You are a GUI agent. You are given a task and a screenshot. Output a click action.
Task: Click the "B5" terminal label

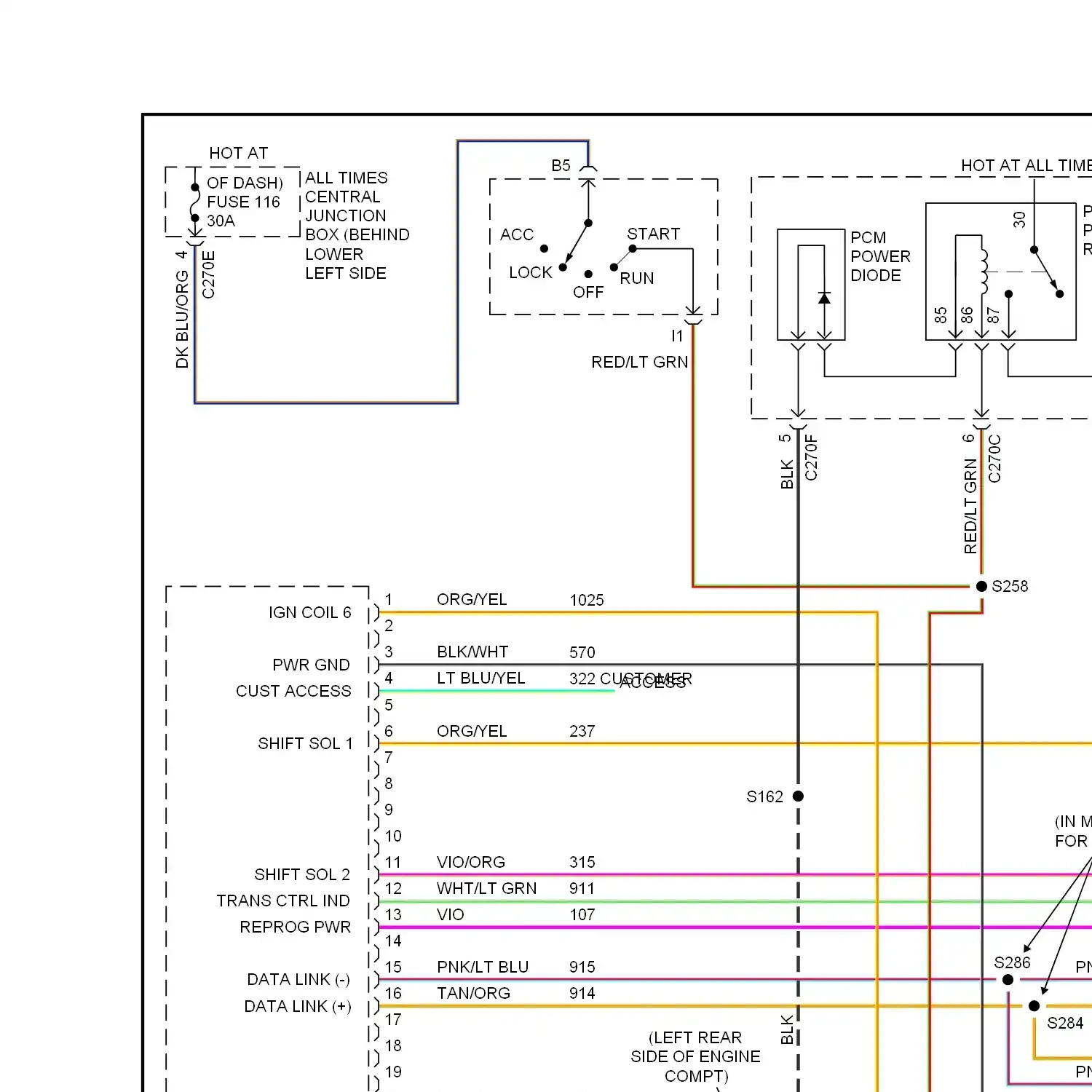pos(561,165)
